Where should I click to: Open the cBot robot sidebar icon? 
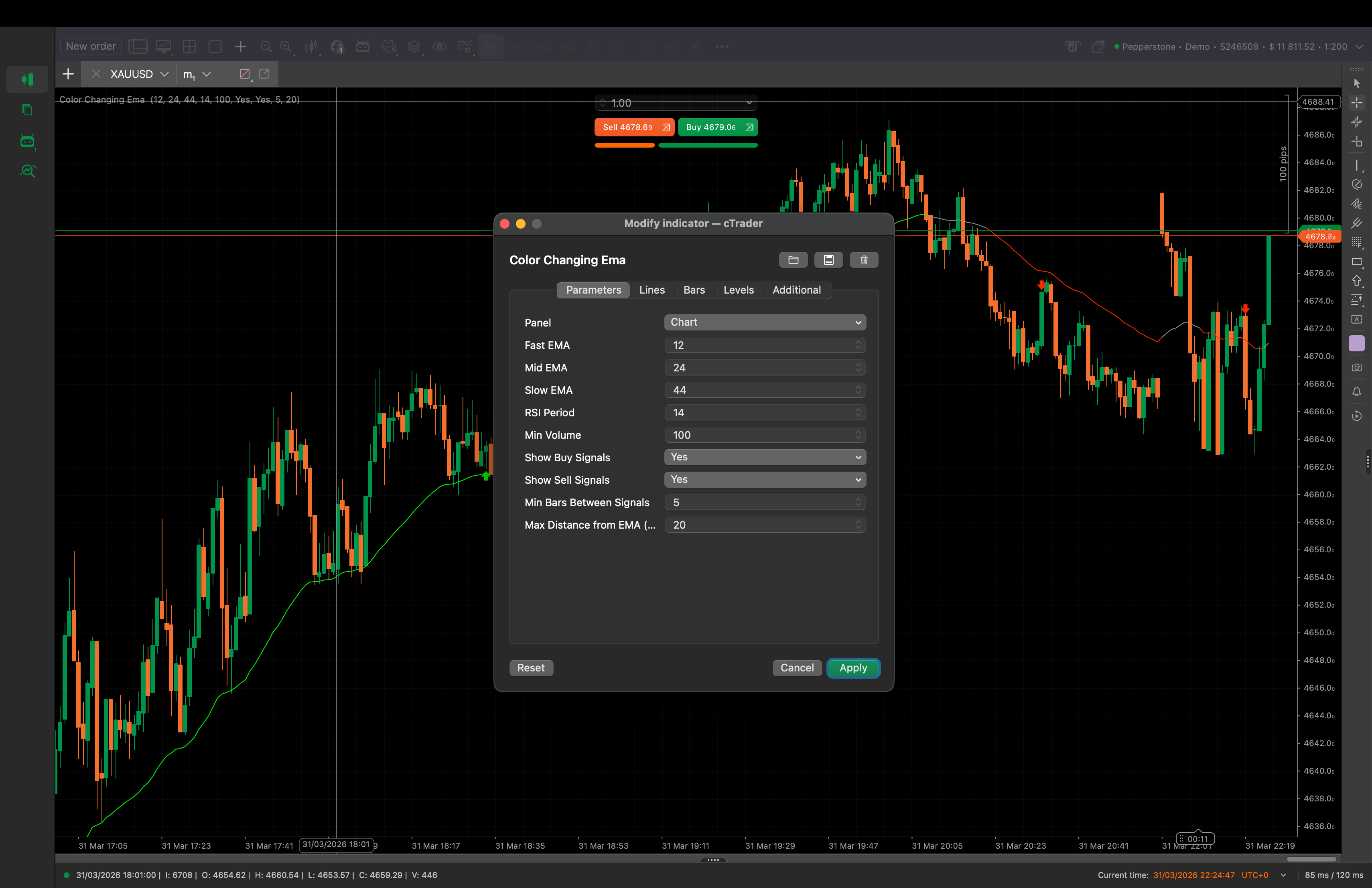click(27, 141)
